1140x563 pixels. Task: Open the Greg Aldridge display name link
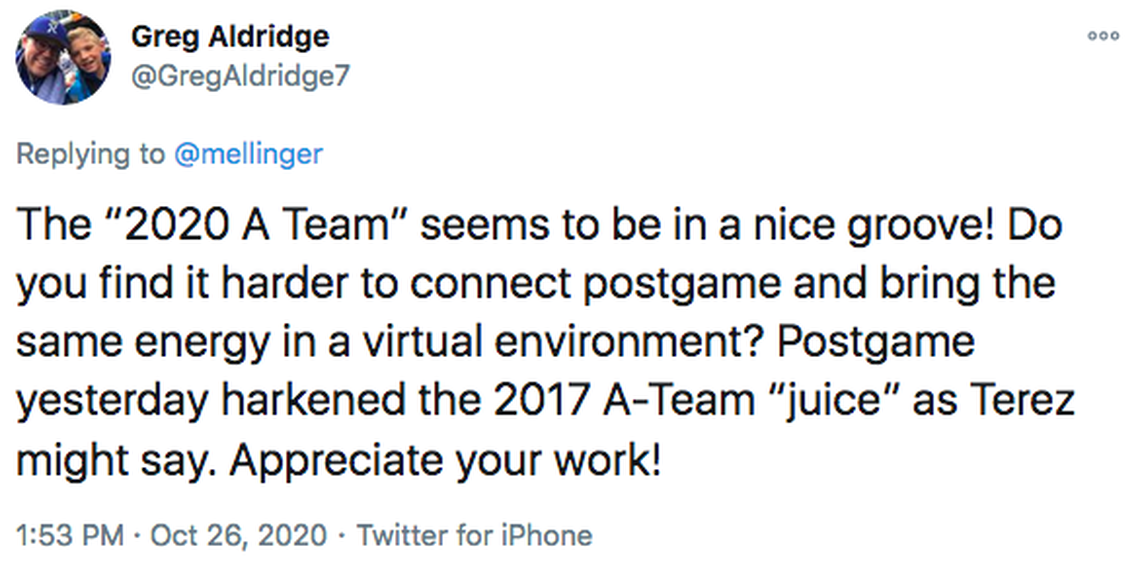pos(230,37)
